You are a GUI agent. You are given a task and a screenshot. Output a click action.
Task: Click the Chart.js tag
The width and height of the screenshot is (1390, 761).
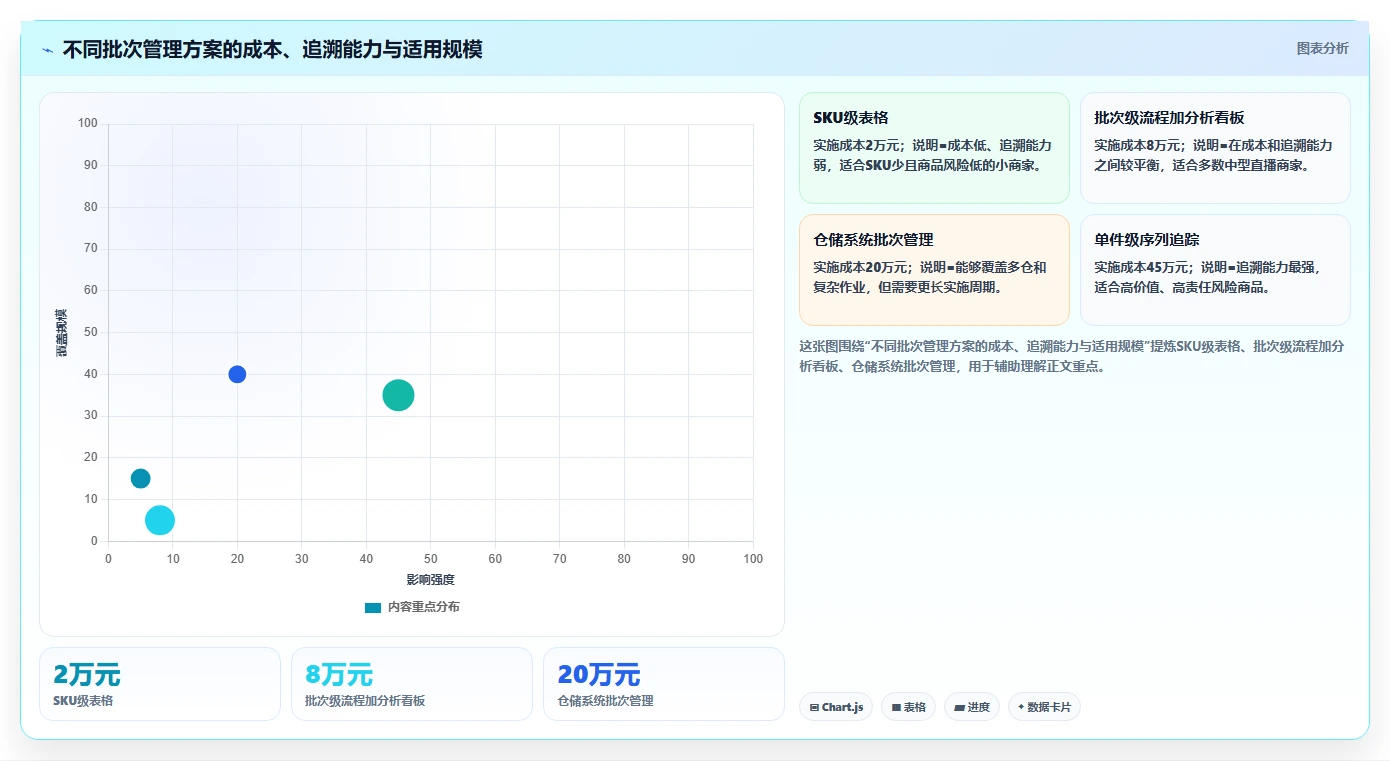click(x=836, y=707)
